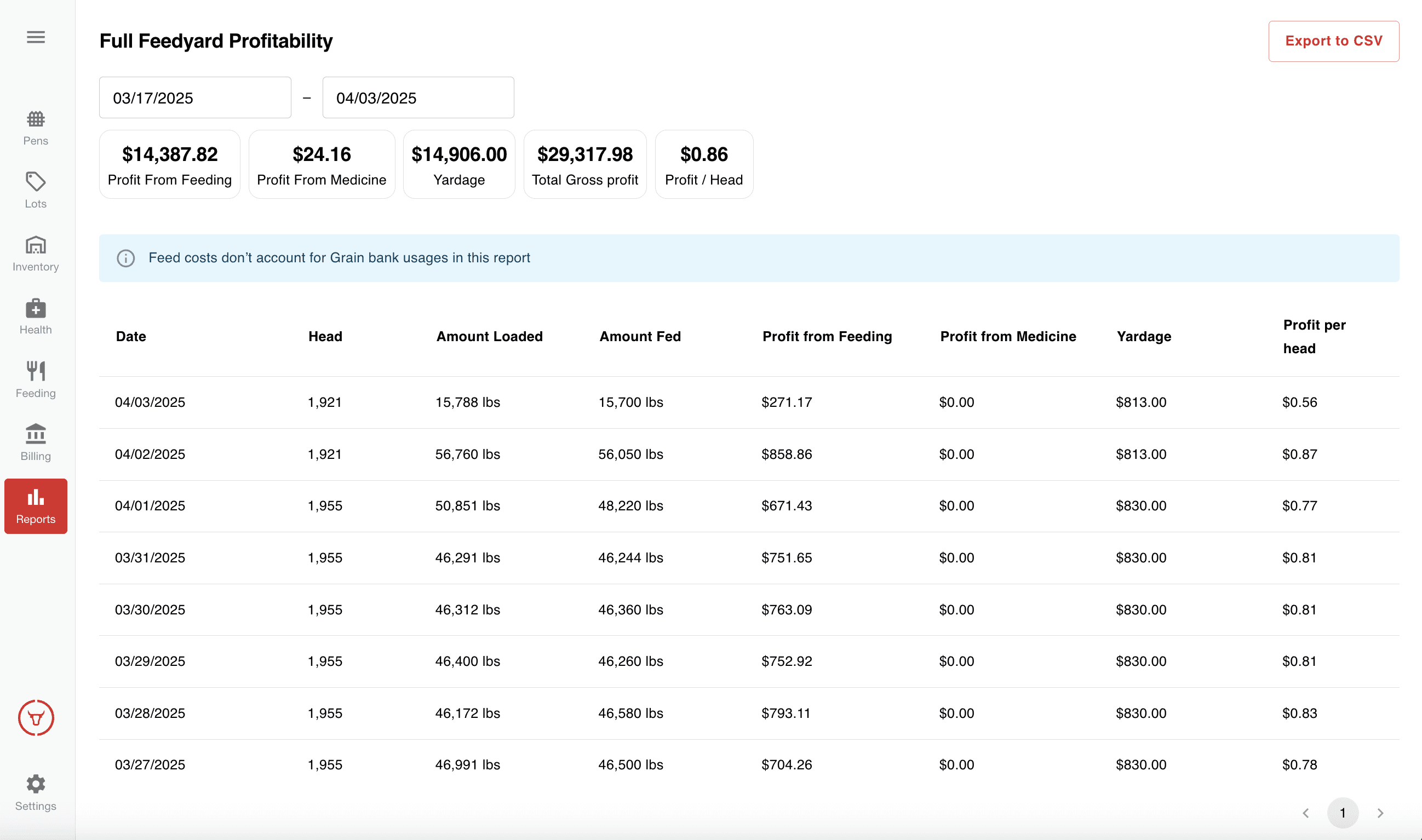1422x840 pixels.
Task: Open Feeding fork and knife icon
Action: coord(36,371)
